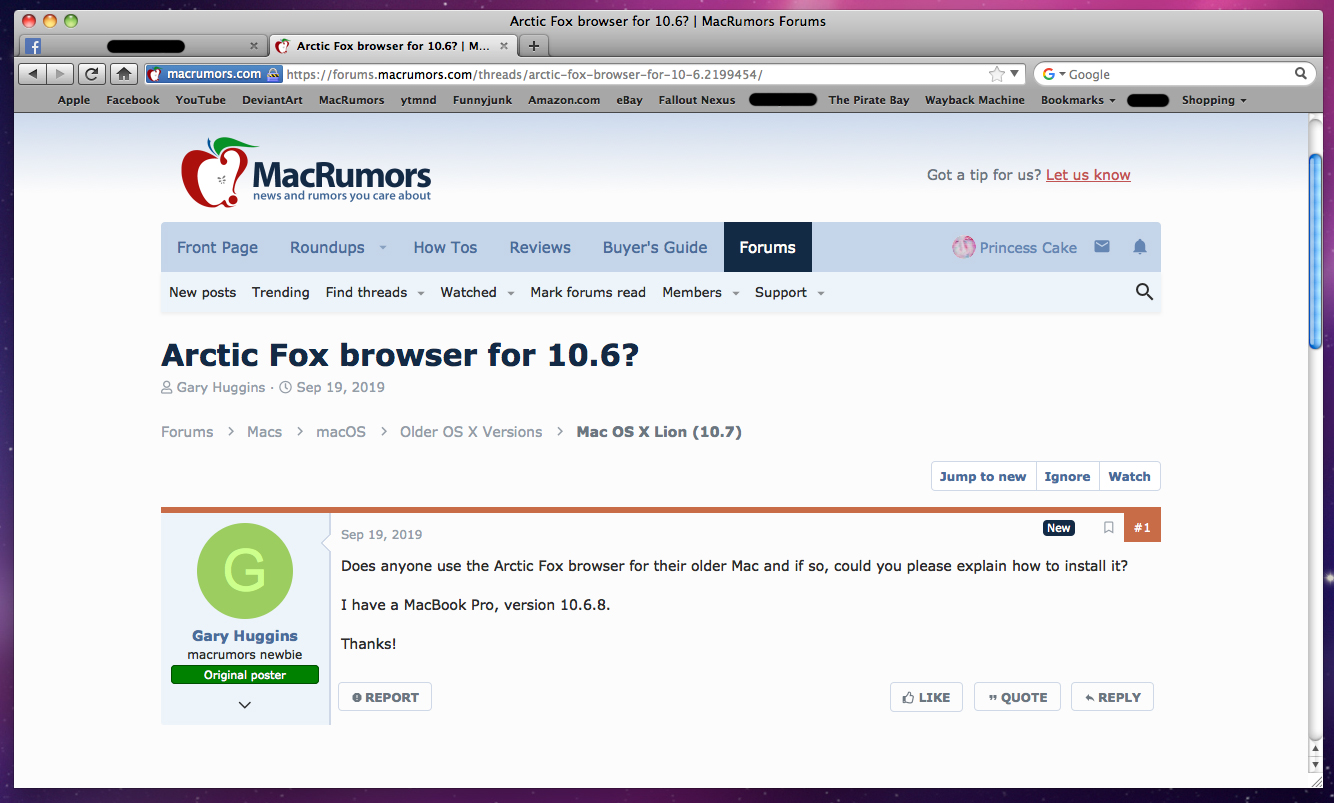1334x803 pixels.
Task: Open the forum search magnifier icon
Action: click(x=1145, y=292)
